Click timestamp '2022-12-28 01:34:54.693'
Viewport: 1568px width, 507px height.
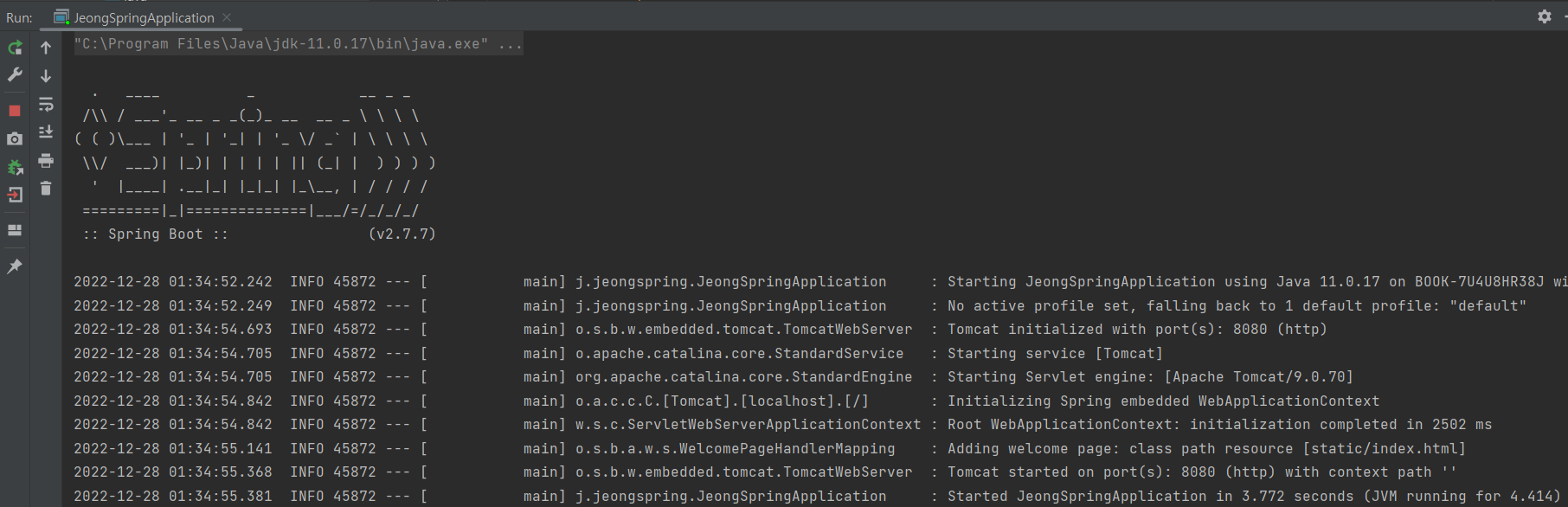click(173, 330)
